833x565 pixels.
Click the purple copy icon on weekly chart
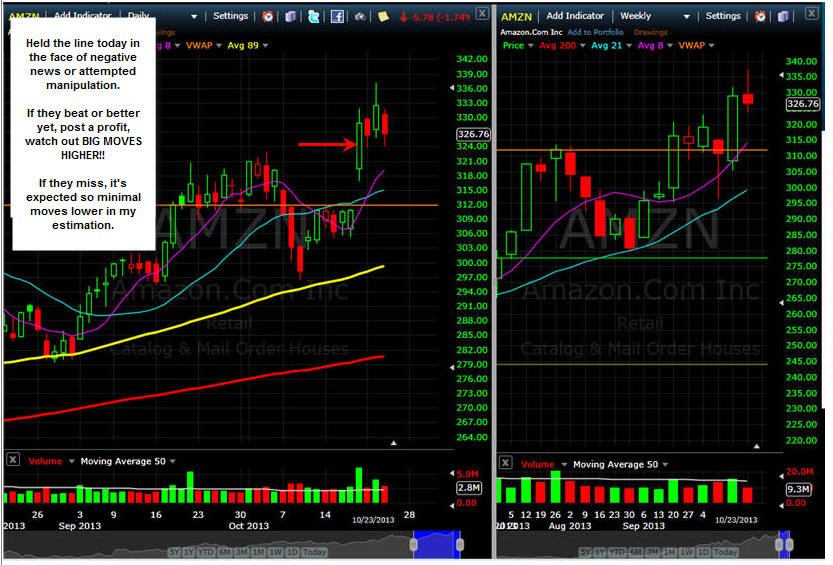click(x=783, y=16)
